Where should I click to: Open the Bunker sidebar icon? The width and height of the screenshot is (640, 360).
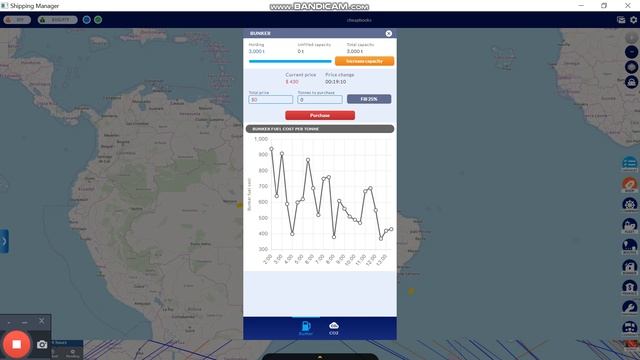(629, 267)
